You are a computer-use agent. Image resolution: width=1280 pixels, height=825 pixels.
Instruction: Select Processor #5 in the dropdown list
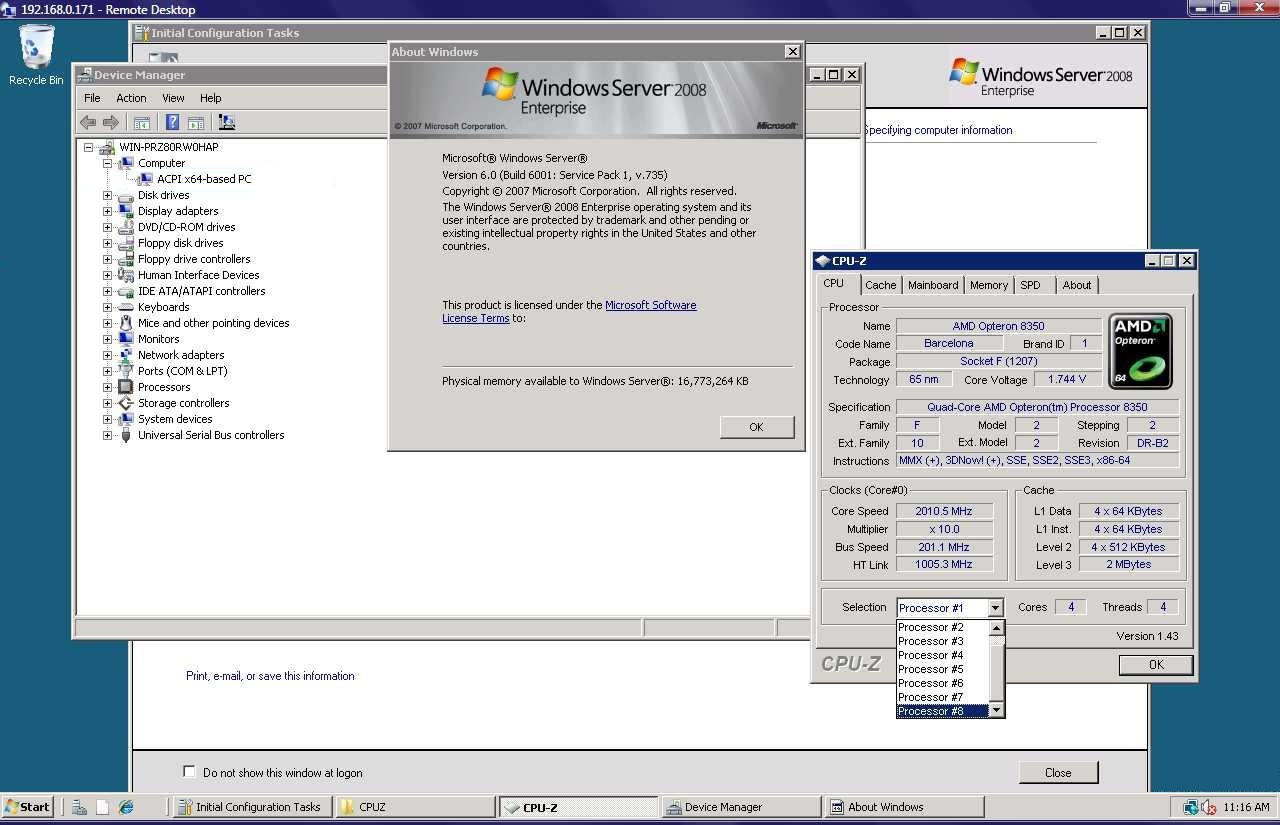point(942,669)
